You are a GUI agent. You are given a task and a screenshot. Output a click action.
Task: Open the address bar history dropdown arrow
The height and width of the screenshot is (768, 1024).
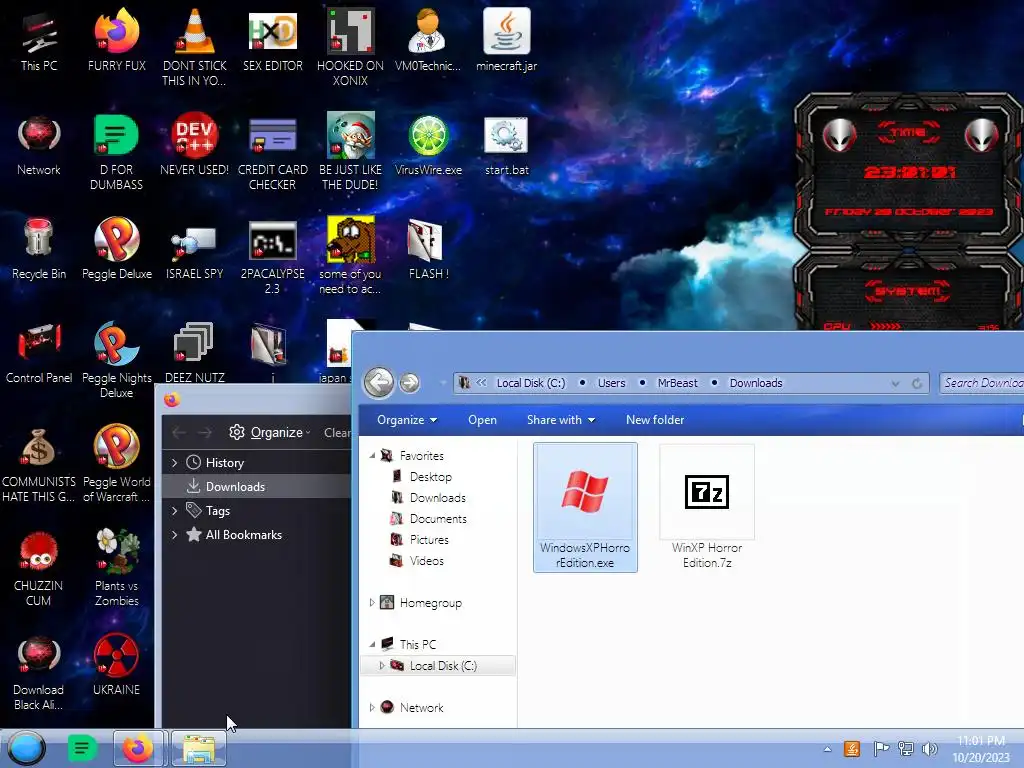pos(895,383)
